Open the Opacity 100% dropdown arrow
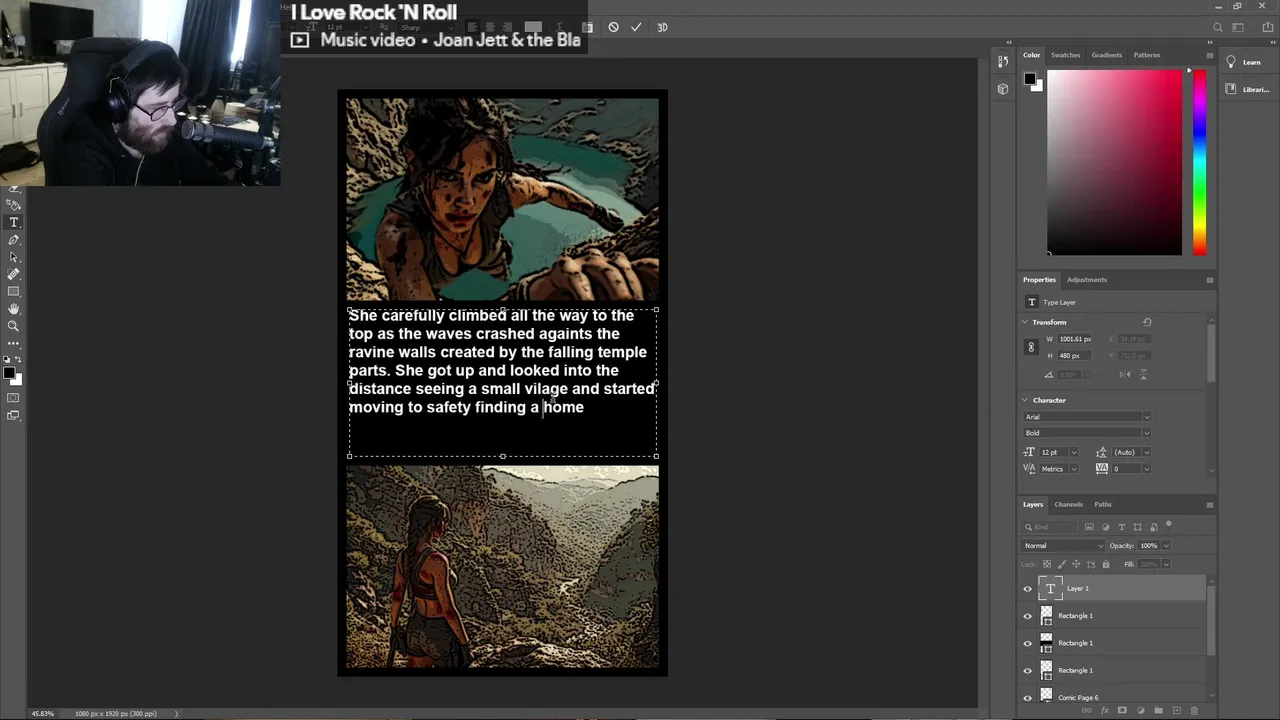The image size is (1280, 720). pyautogui.click(x=1166, y=546)
